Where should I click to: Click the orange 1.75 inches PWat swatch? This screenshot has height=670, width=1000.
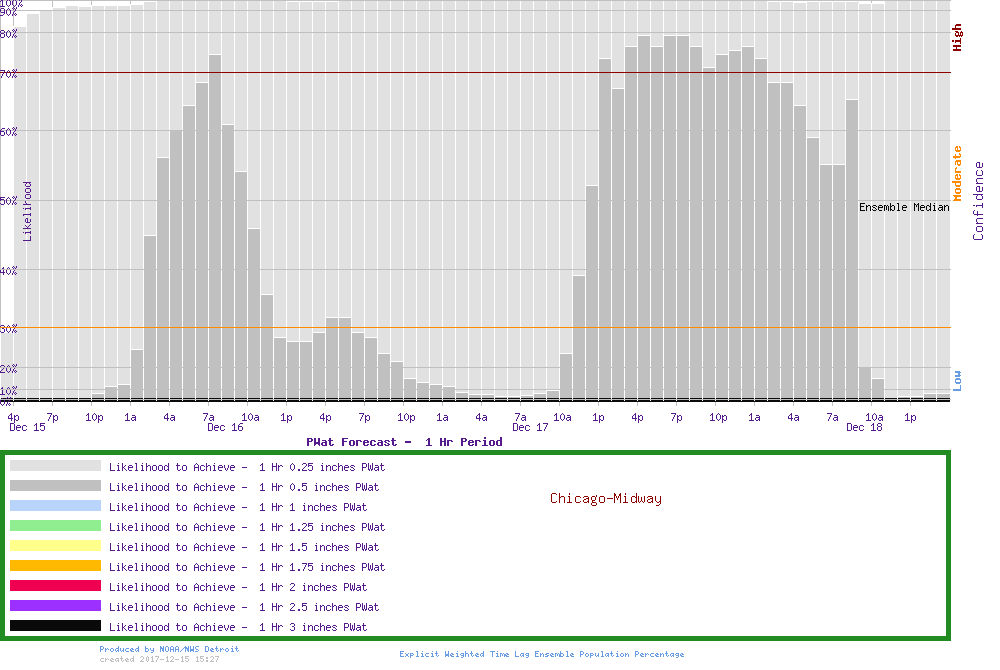tap(55, 566)
